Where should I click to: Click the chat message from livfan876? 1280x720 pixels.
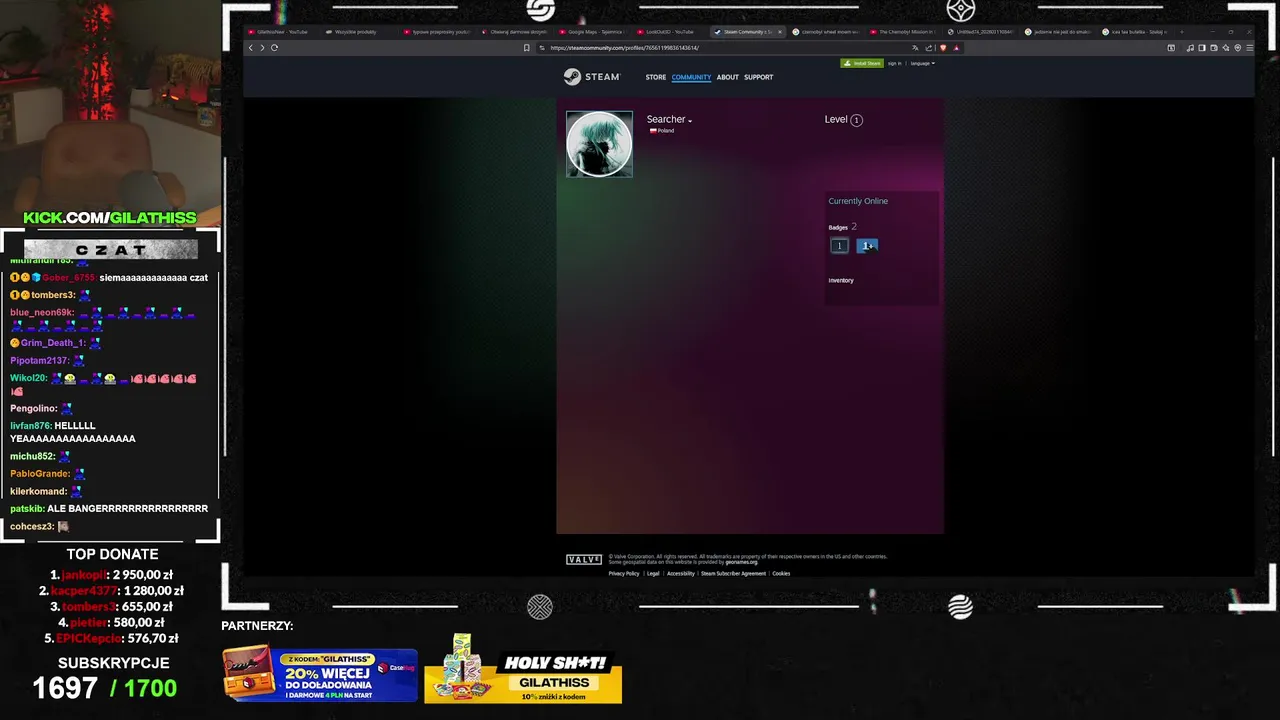point(73,432)
